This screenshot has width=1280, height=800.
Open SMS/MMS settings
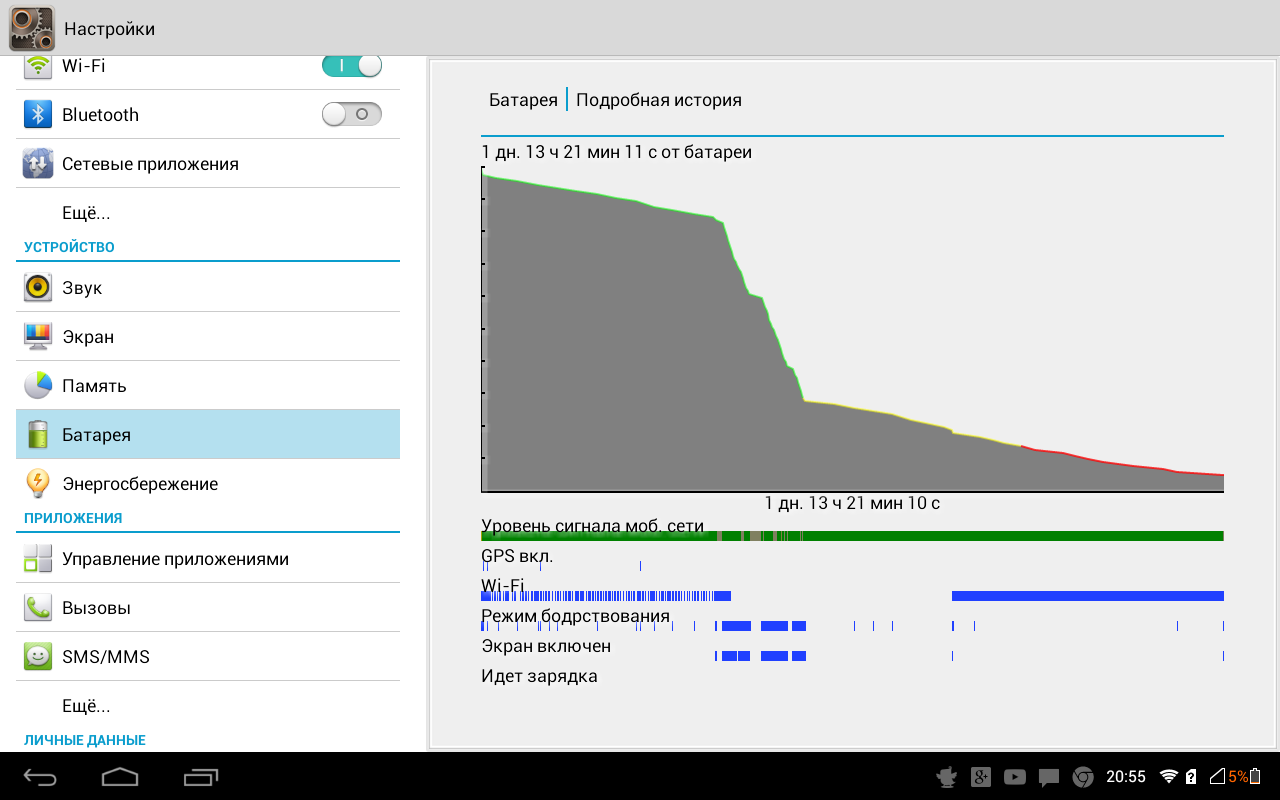208,656
